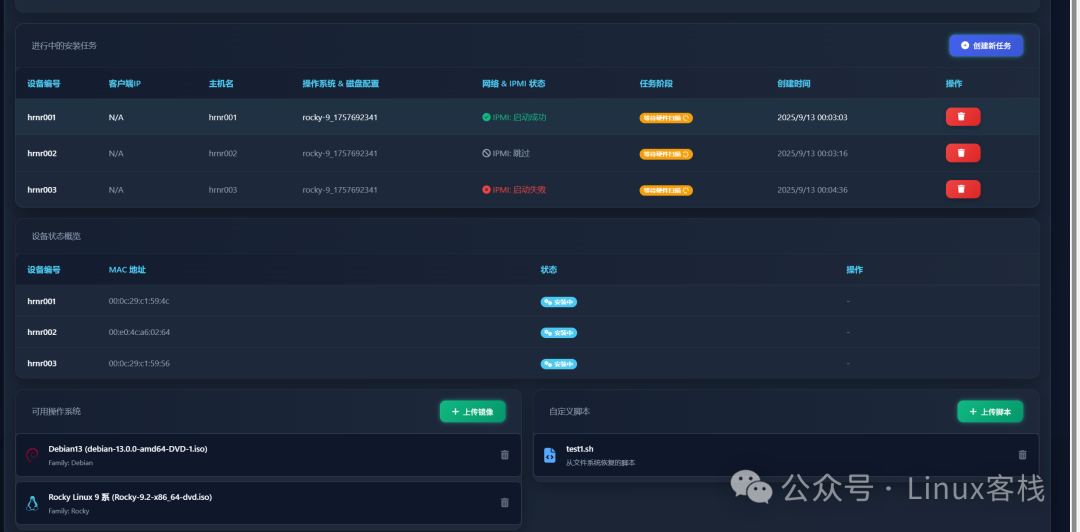Click the Rocky Linux 9 ISO entry title
This screenshot has width=1080, height=532.
point(130,497)
